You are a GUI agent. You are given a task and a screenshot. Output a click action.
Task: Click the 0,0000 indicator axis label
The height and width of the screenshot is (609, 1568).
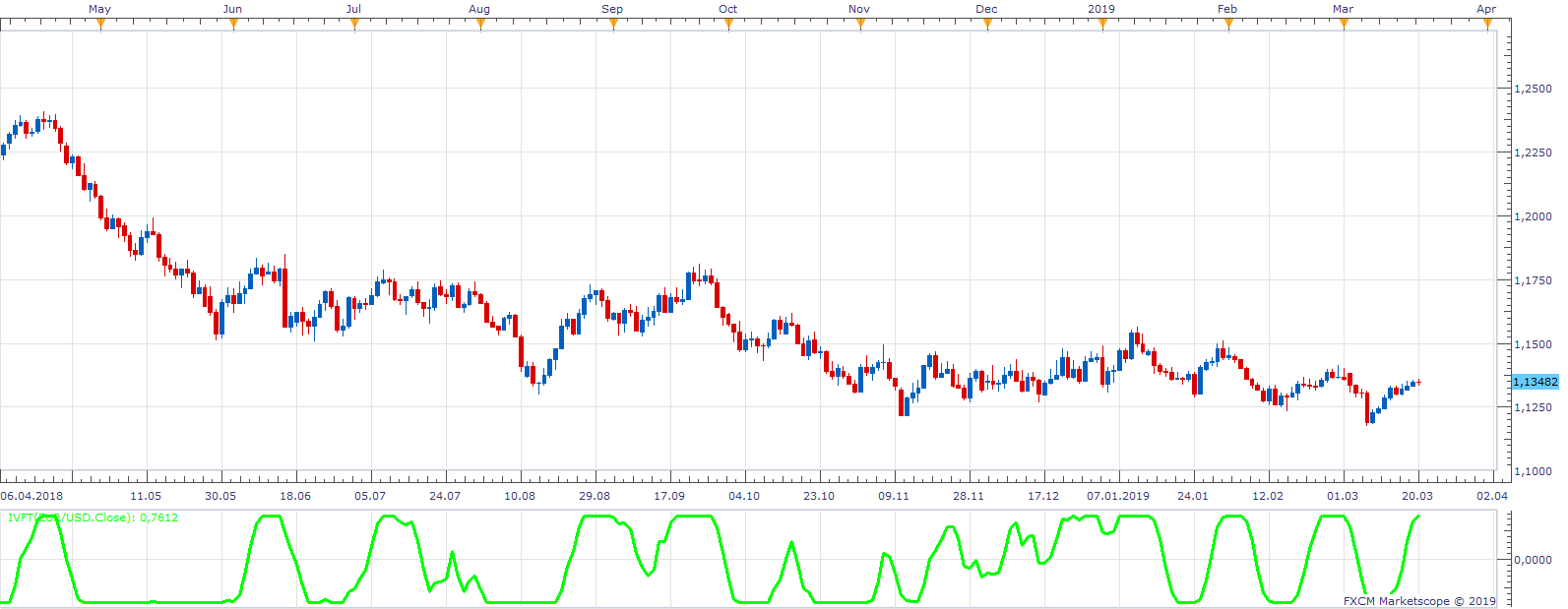click(x=1533, y=559)
